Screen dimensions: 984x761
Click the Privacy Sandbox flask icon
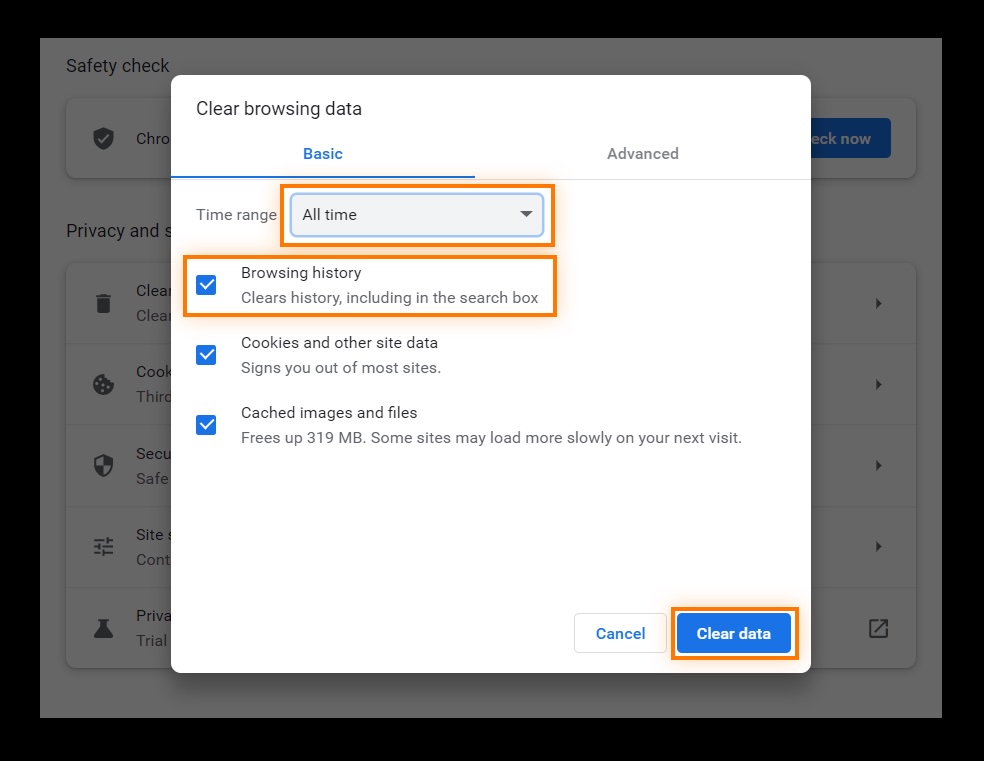tap(104, 628)
